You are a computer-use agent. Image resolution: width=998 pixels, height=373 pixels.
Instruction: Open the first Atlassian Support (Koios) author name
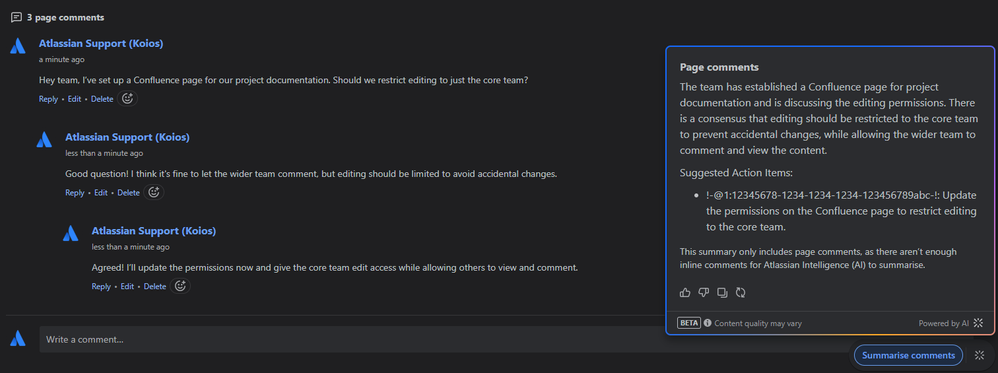(x=101, y=44)
